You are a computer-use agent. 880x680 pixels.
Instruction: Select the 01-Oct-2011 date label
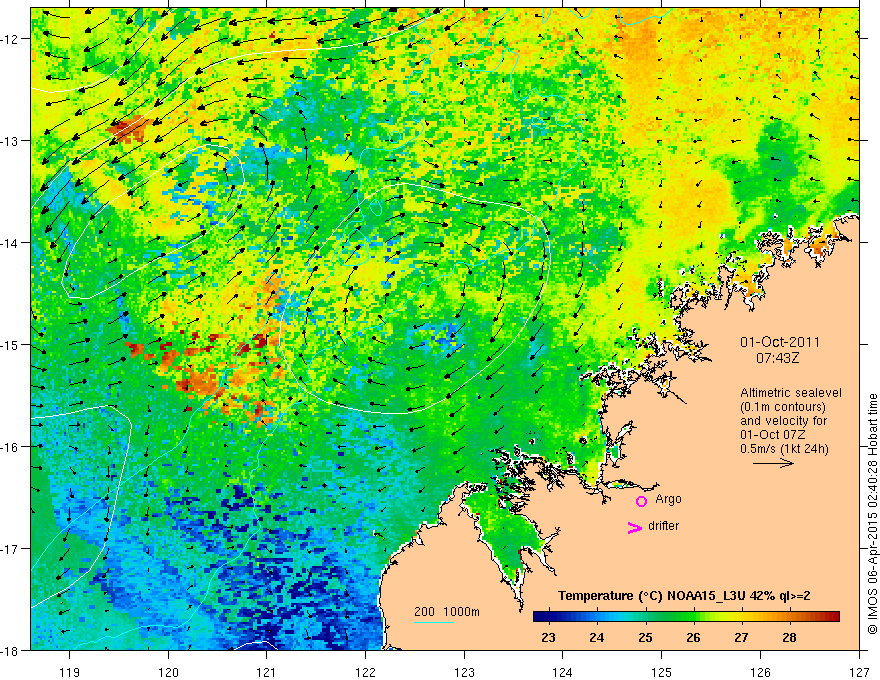click(x=780, y=342)
